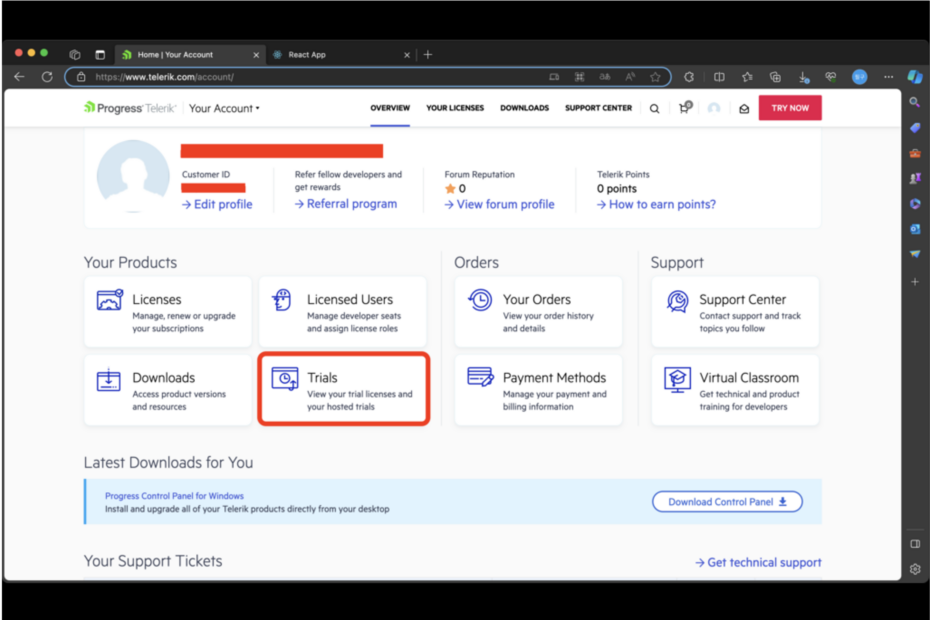Viewport: 930px width, 620px height.
Task: Click Download Control Panel button
Action: (x=727, y=502)
